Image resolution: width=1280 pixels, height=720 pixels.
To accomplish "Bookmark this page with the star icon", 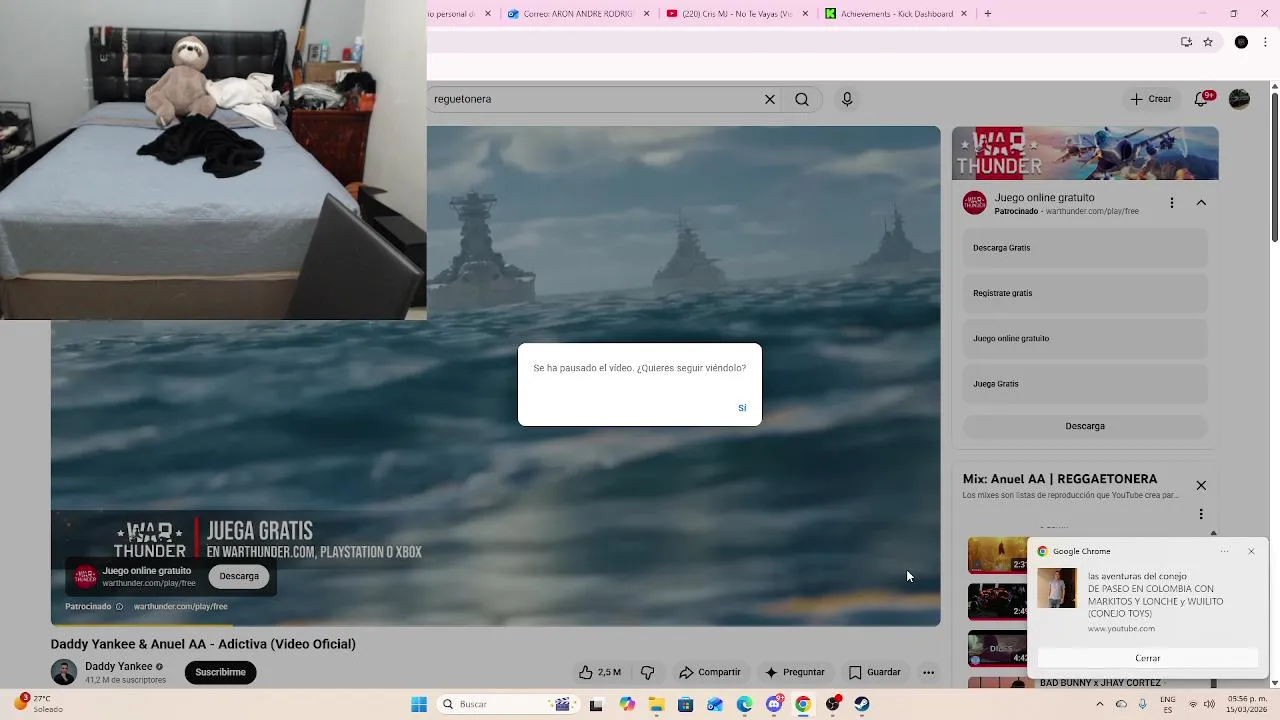I will click(1208, 42).
